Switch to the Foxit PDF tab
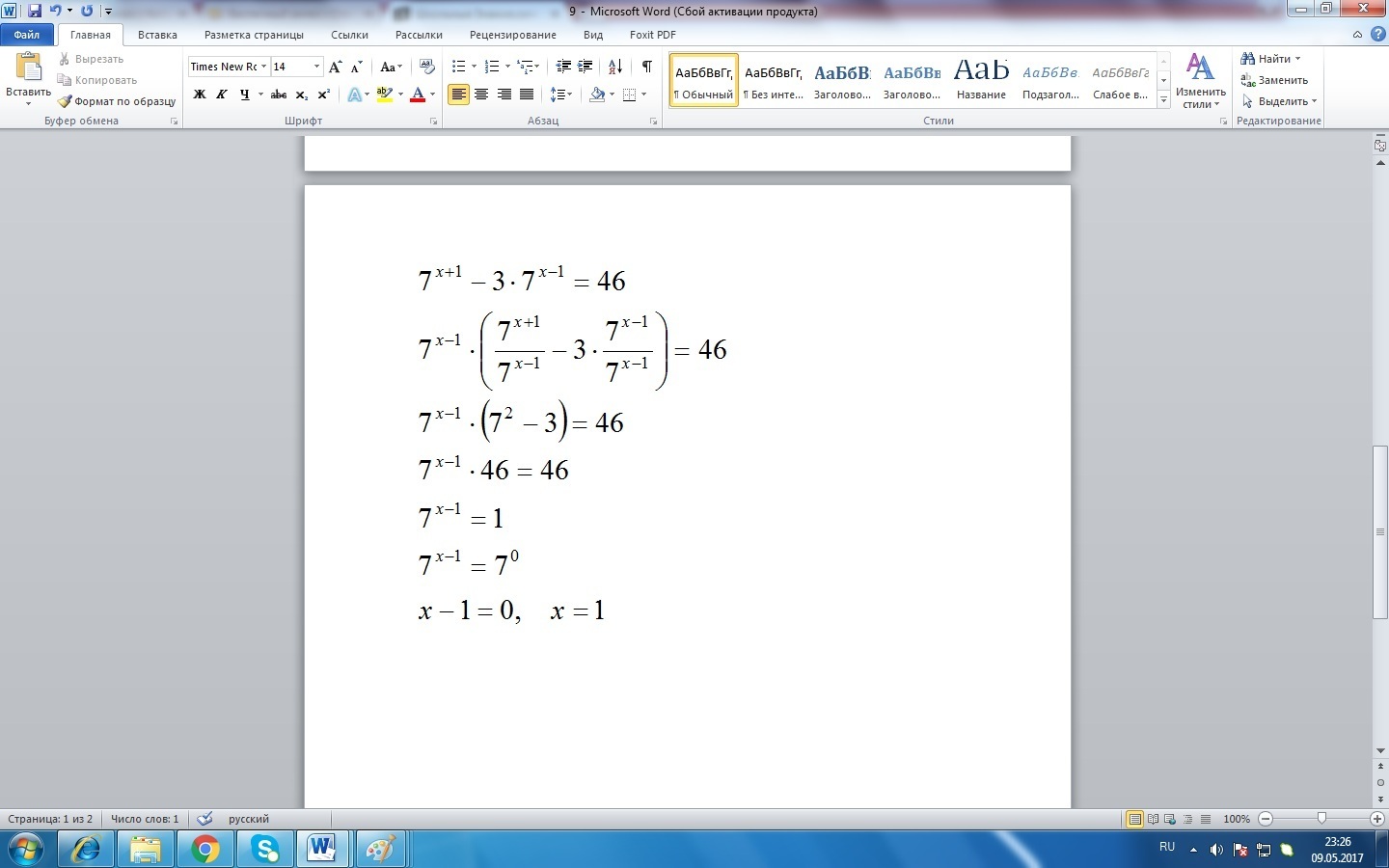 pyautogui.click(x=653, y=35)
